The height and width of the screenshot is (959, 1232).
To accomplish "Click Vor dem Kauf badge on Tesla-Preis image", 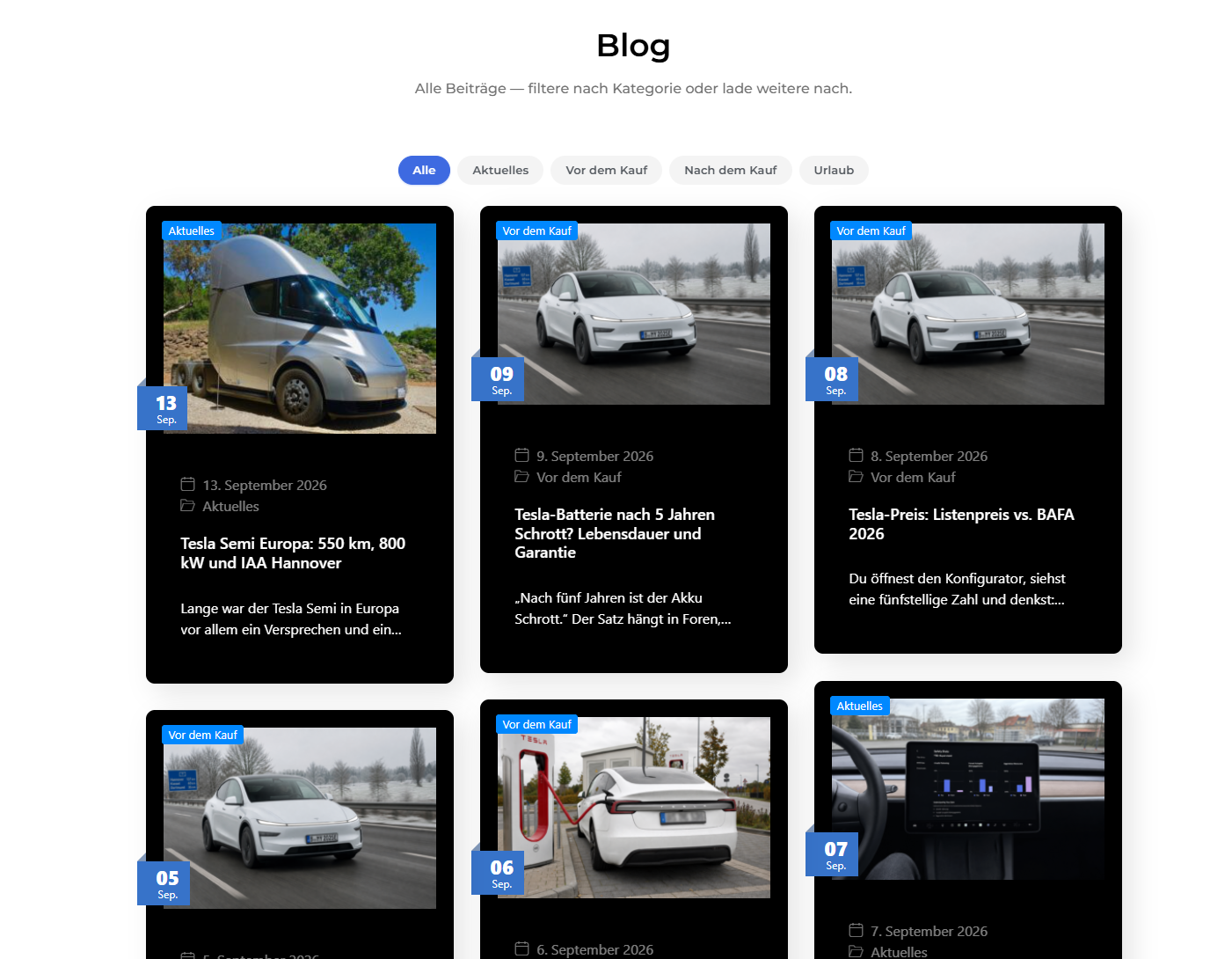I will pos(871,231).
